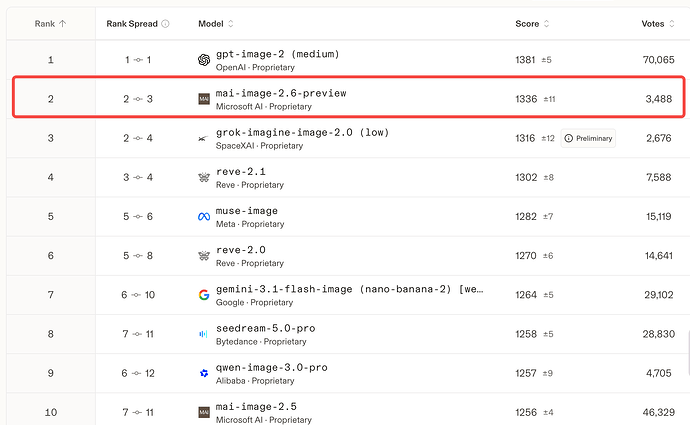Screen dimensions: 690x425
Task: Click the Preliminary badge on the grok row
Action: (x=588, y=138)
